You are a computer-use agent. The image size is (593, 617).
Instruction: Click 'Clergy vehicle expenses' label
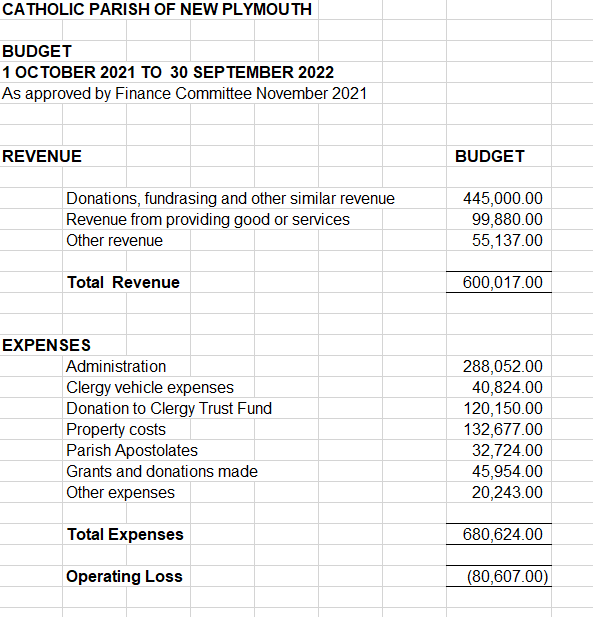pyautogui.click(x=150, y=388)
